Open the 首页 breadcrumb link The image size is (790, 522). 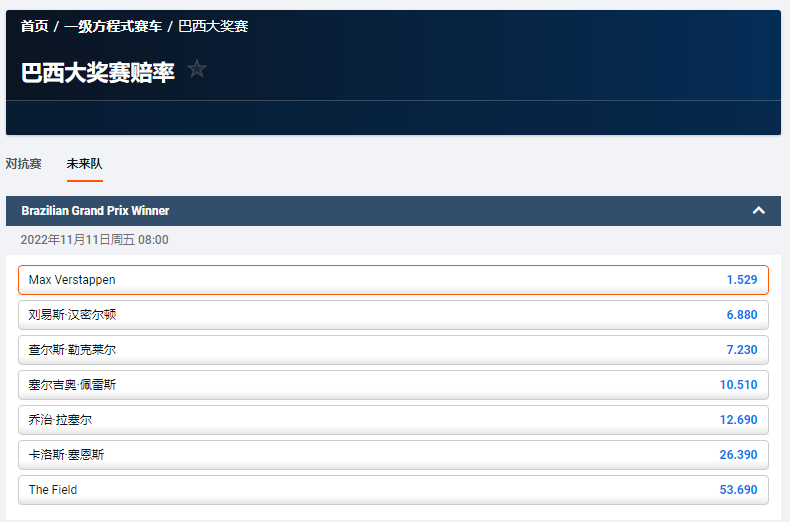(34, 26)
